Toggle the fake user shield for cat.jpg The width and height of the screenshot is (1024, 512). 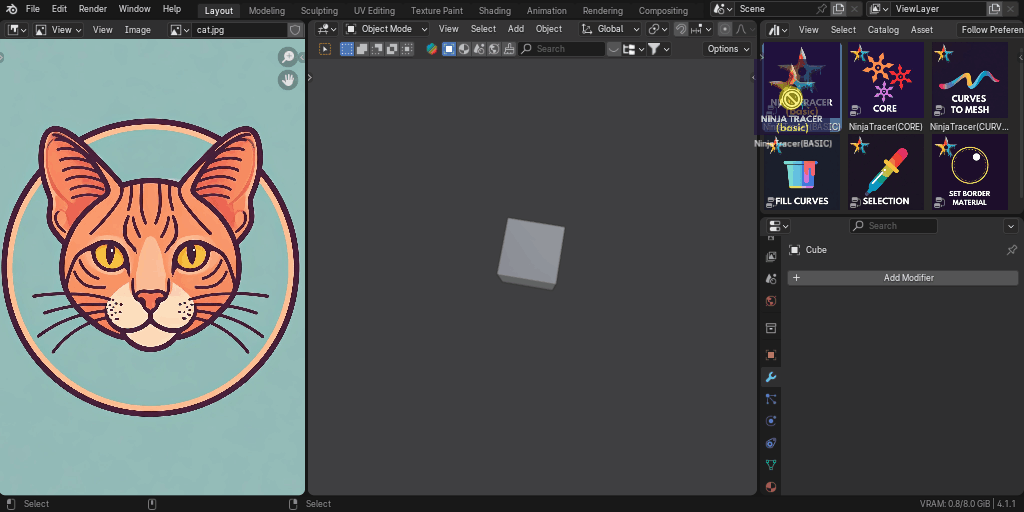(295, 30)
